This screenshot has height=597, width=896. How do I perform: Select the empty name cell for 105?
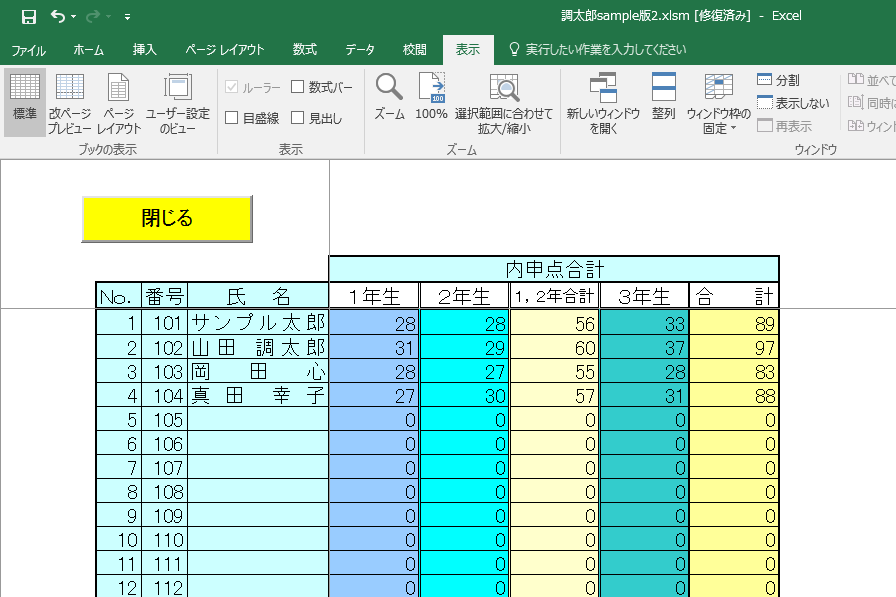coord(258,419)
